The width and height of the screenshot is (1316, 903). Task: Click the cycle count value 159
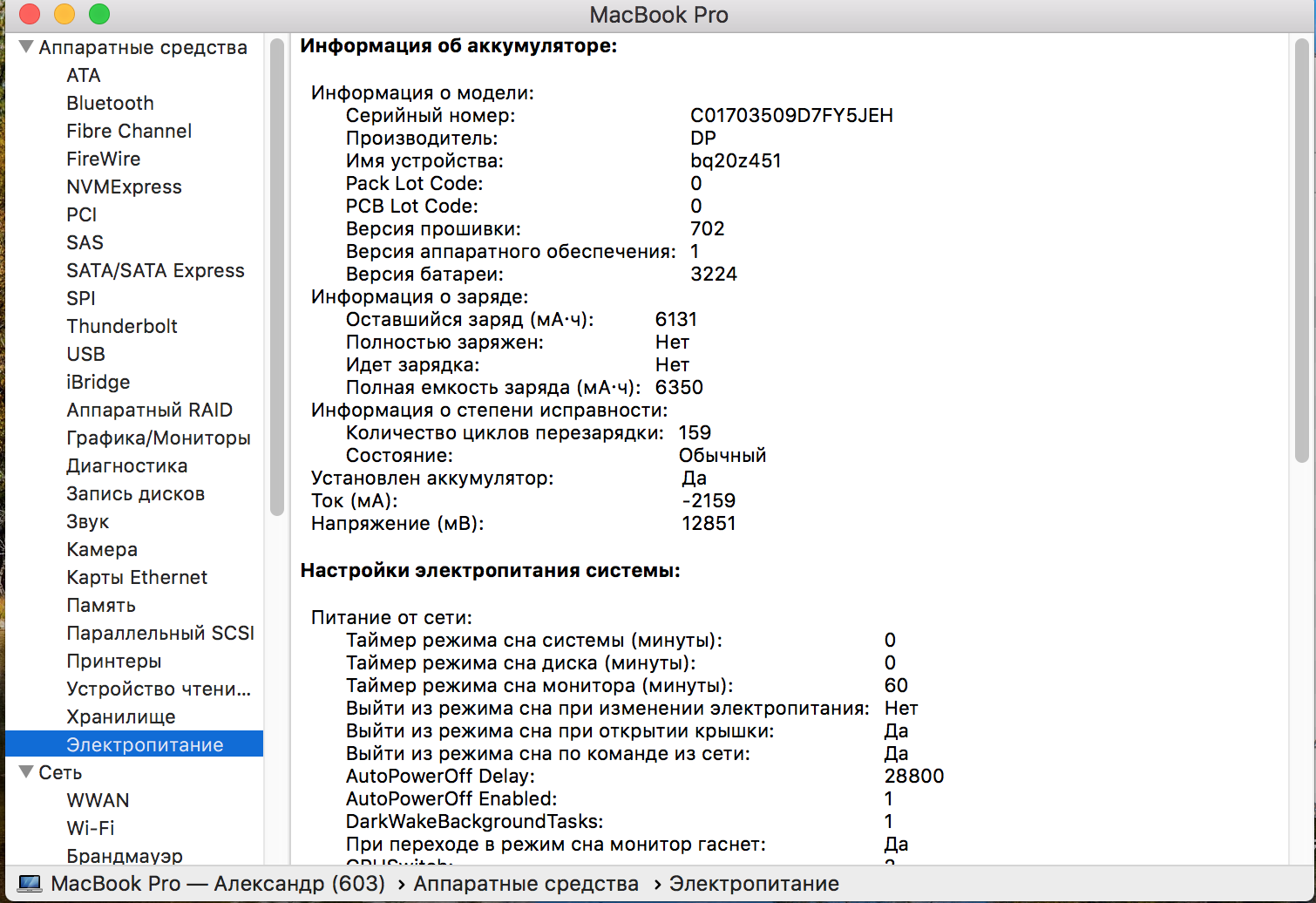695,432
